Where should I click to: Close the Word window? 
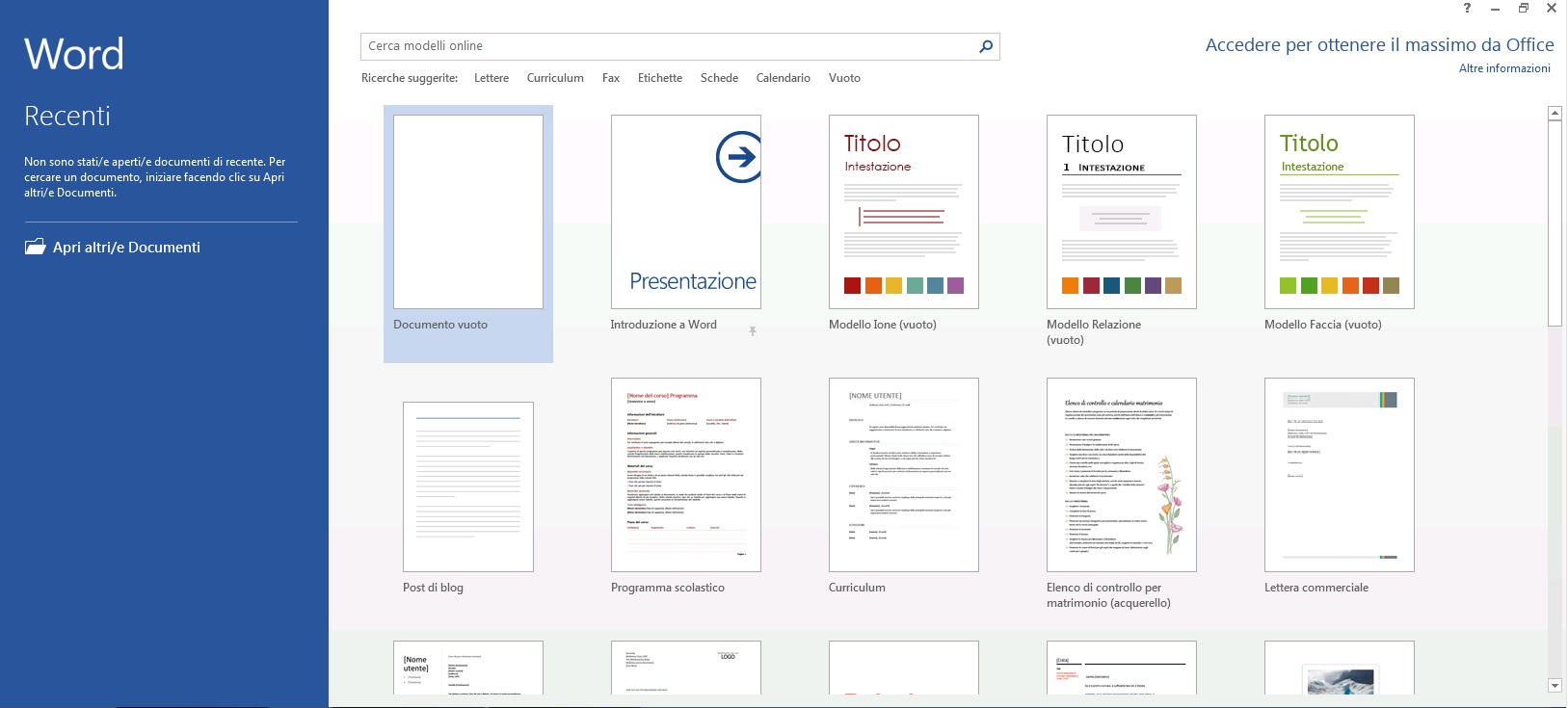[x=1552, y=9]
